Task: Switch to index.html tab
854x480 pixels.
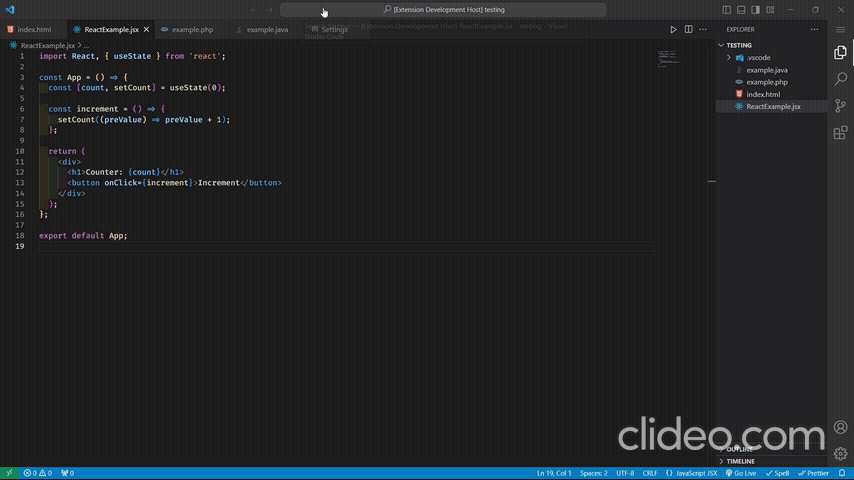Action: [x=34, y=29]
